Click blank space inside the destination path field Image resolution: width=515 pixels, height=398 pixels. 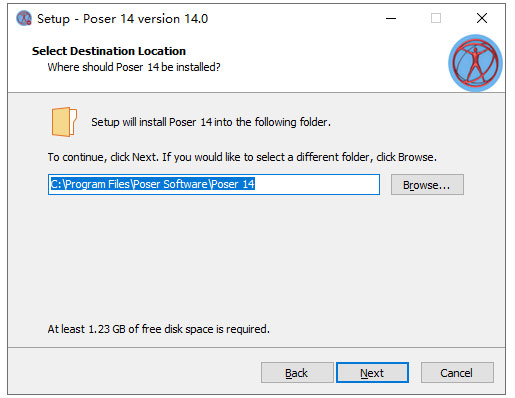coord(317,184)
